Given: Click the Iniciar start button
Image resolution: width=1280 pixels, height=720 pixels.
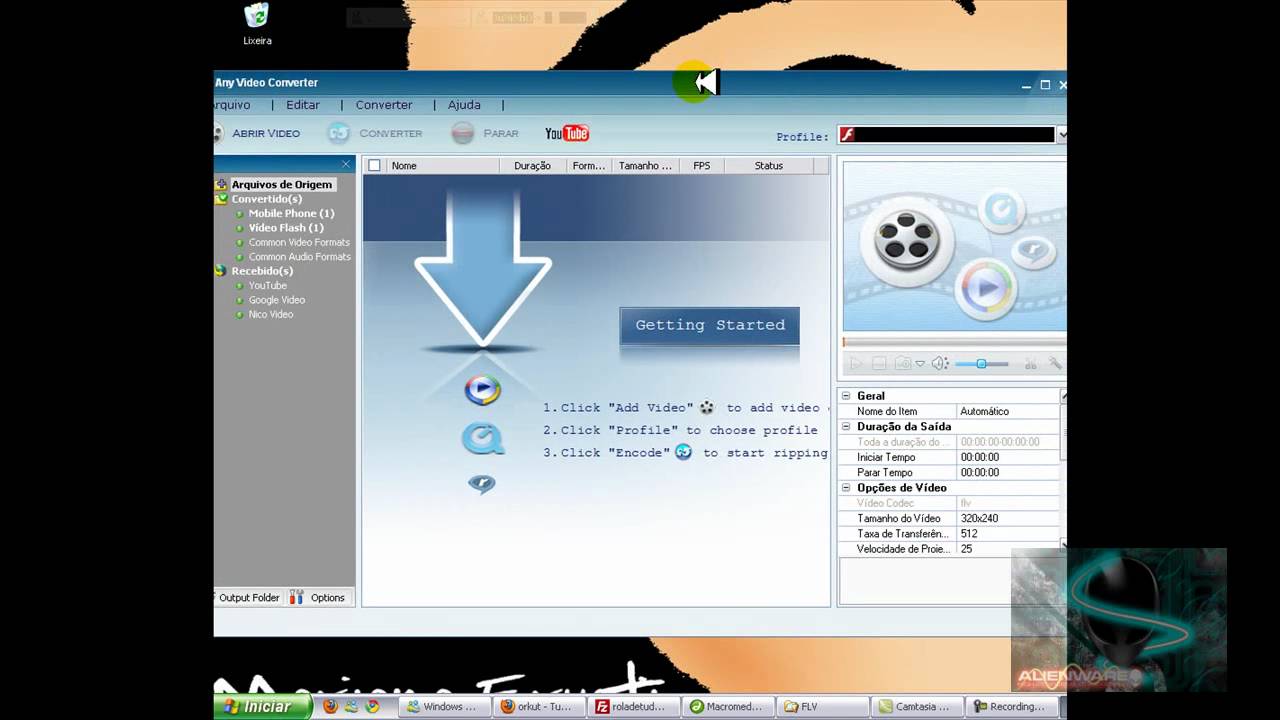Looking at the screenshot, I should tap(263, 706).
